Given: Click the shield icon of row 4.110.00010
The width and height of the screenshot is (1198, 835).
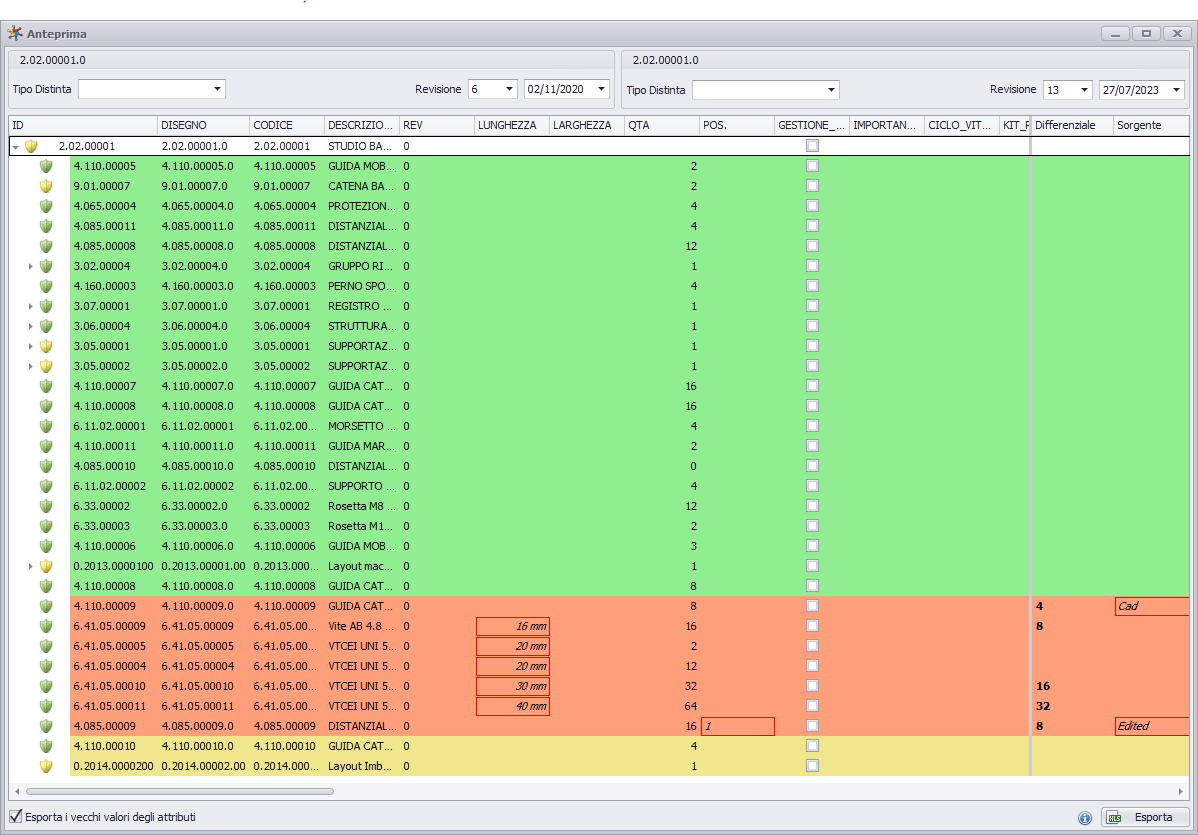Looking at the screenshot, I should [x=46, y=746].
